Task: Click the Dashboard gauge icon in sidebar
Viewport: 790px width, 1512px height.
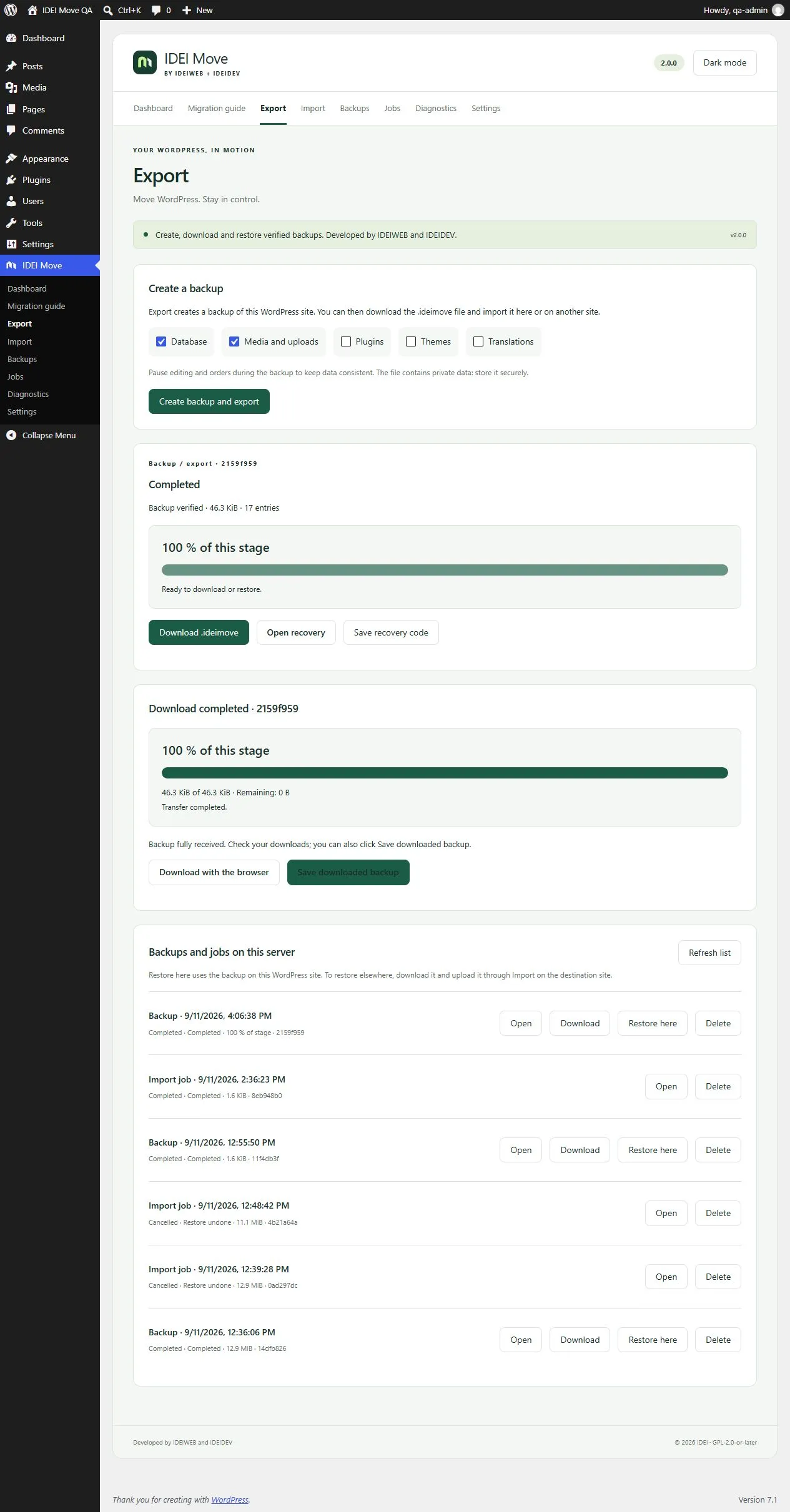Action: 11,38
